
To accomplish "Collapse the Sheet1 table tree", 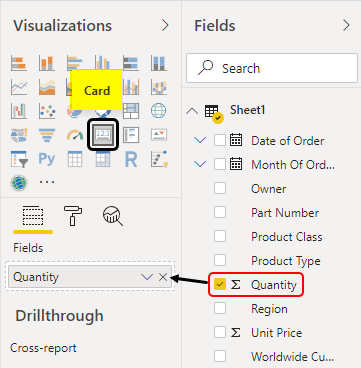I will tap(192, 111).
